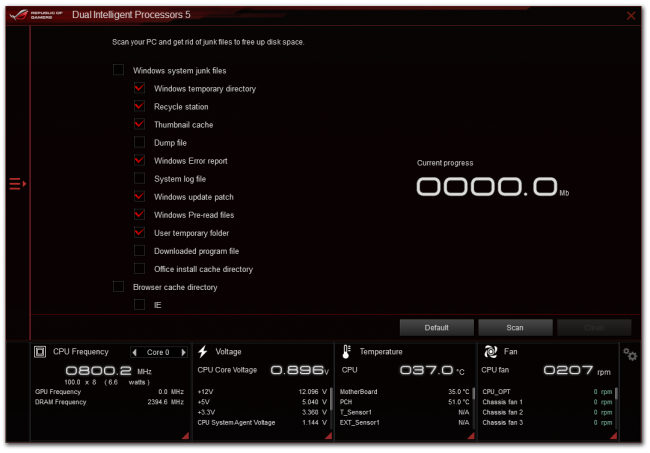
Task: Expand the CPU Frequency panel corner triangle
Action: pyautogui.click(x=186, y=435)
